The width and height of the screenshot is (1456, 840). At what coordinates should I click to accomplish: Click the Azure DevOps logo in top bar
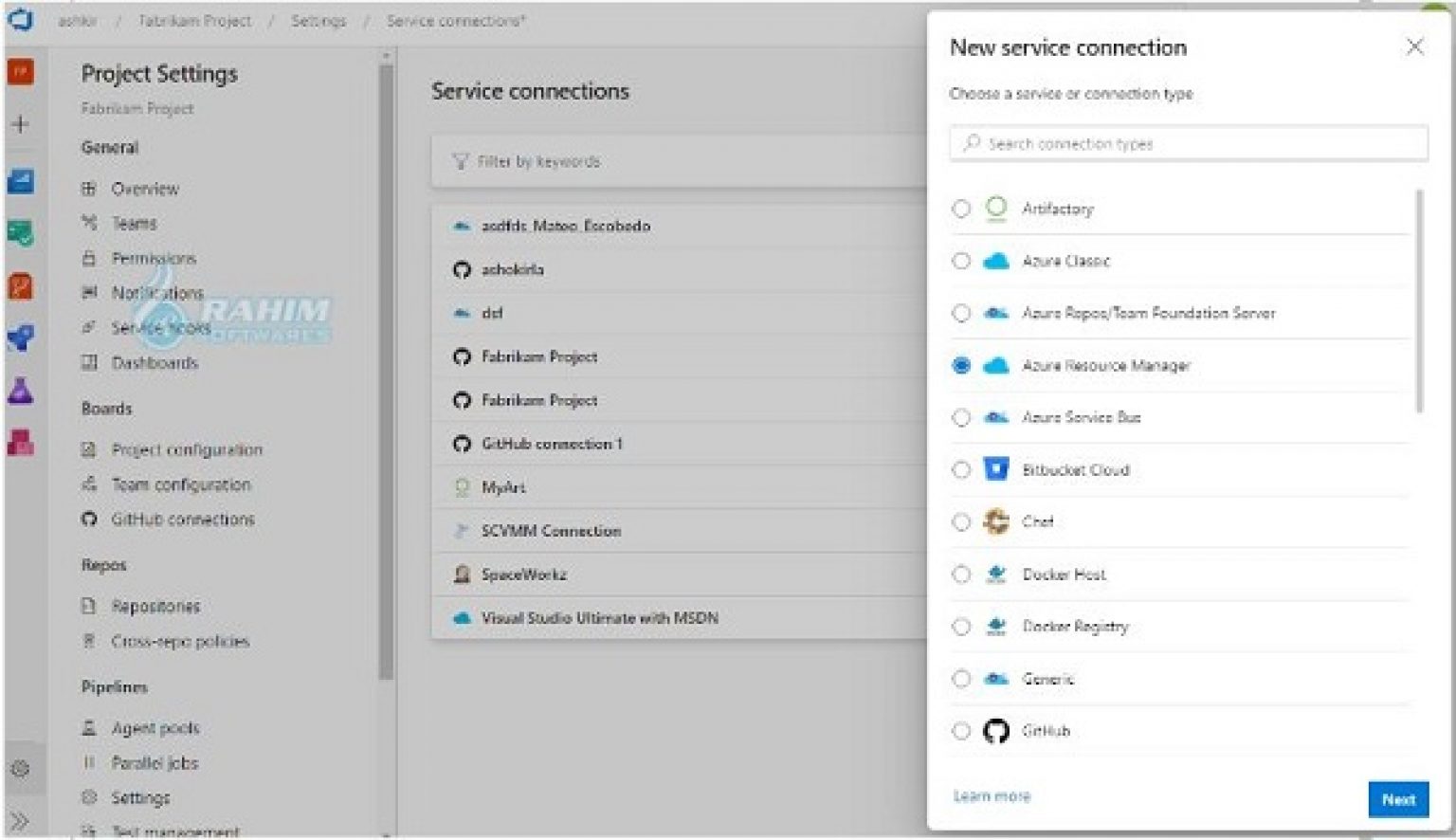(19, 19)
